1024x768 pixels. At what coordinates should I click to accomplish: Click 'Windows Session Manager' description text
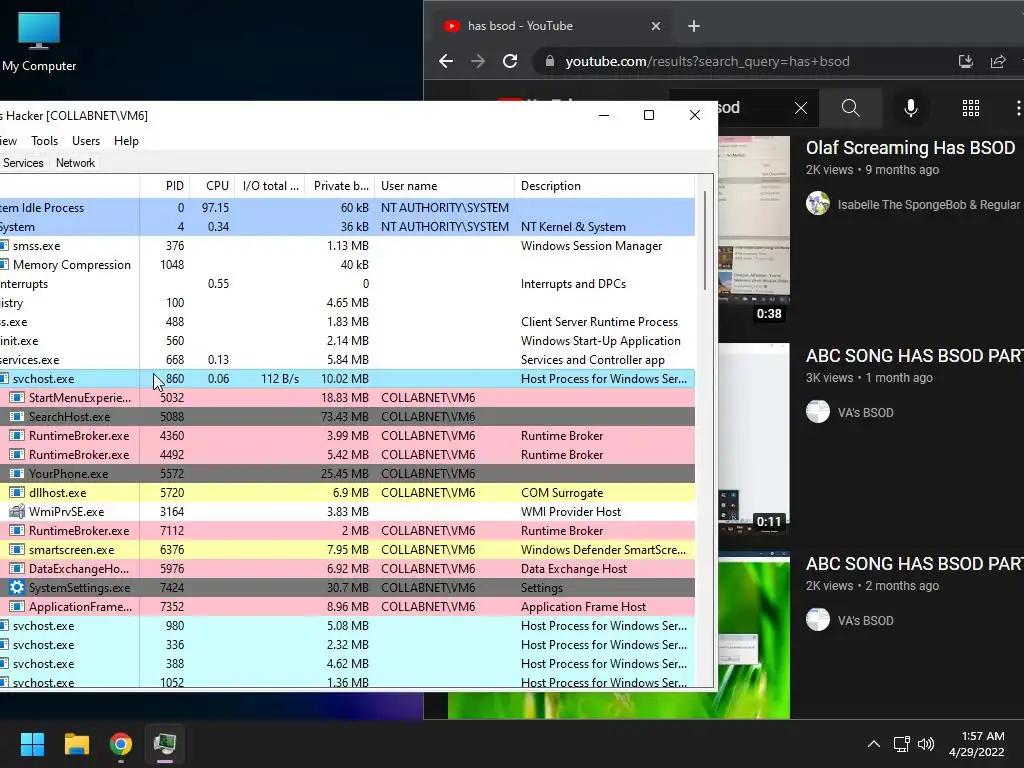click(x=591, y=246)
